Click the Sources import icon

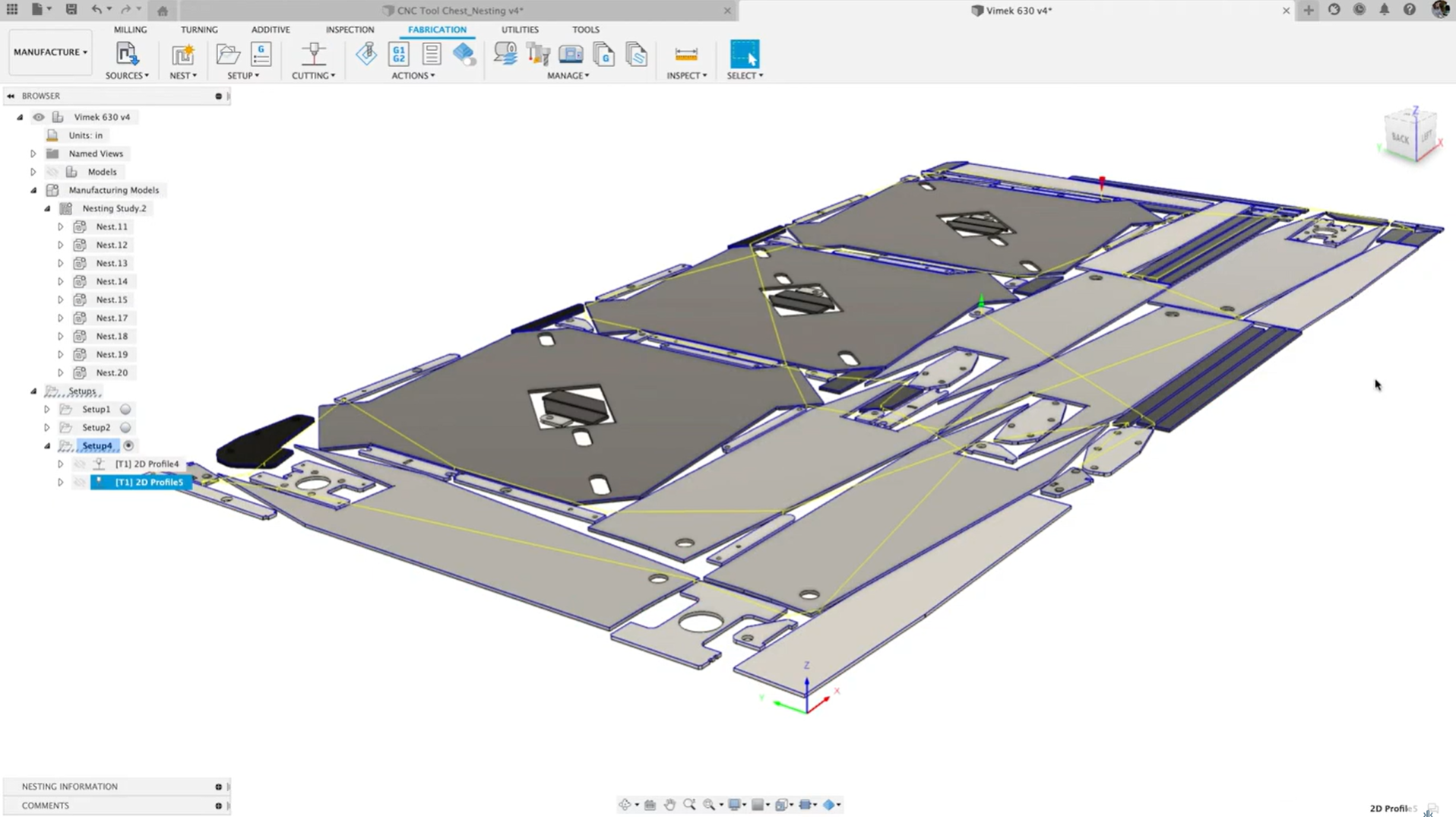[126, 54]
